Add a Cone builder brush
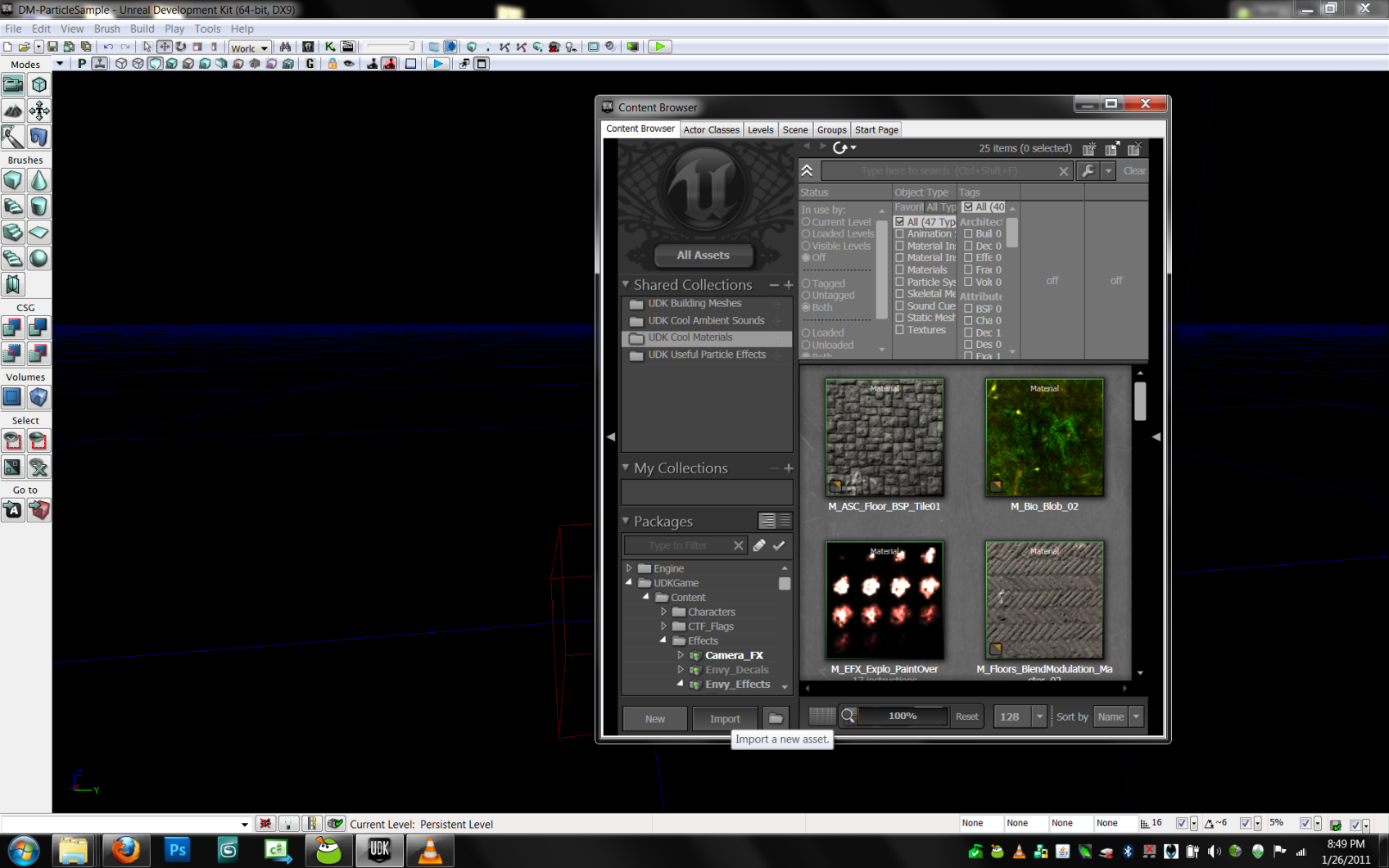The width and height of the screenshot is (1389, 868). click(x=38, y=180)
